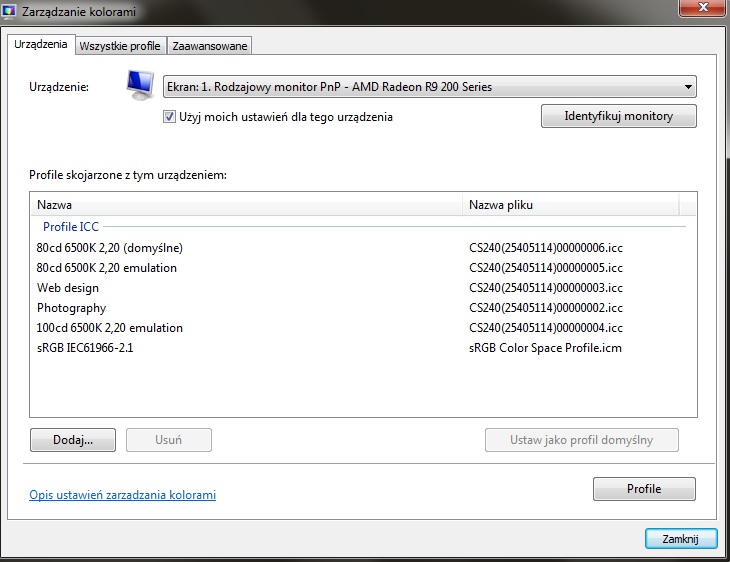This screenshot has width=730, height=562.
Task: Select the Urządzenia tab
Action: [40, 45]
